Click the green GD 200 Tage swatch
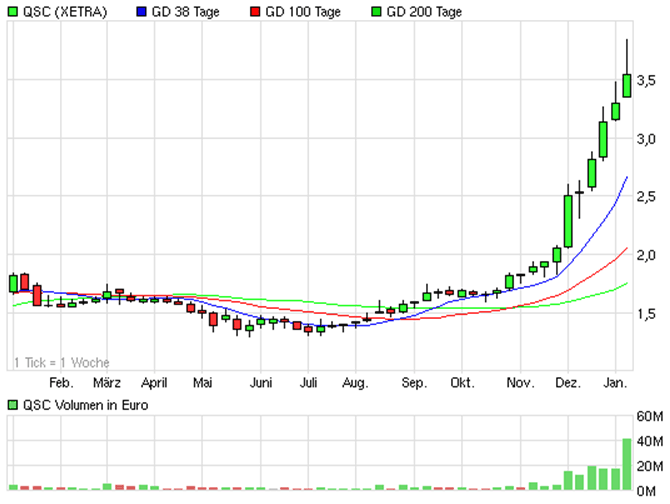The image size is (670, 504). coord(376,12)
